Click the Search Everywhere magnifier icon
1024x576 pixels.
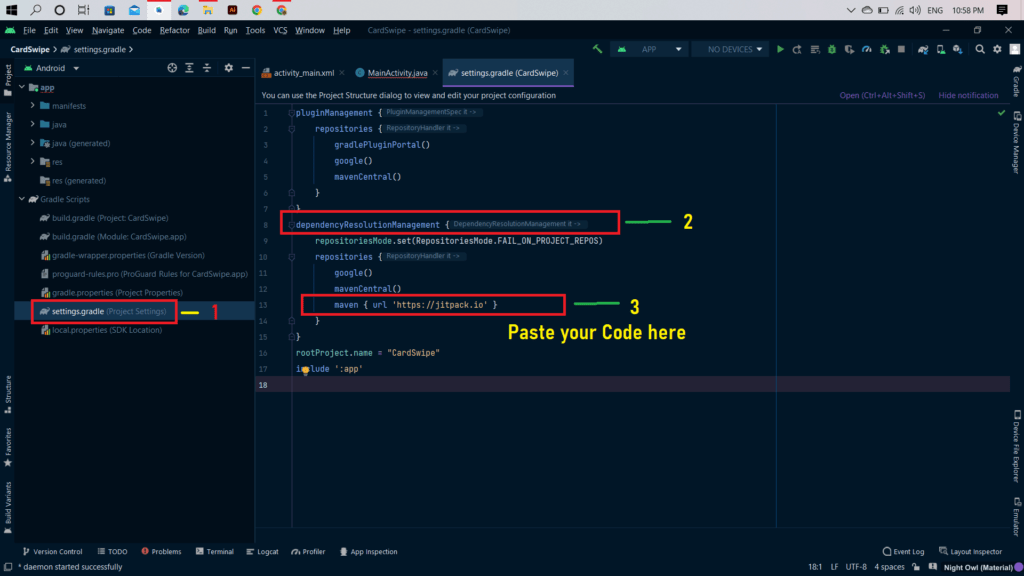(x=982, y=49)
